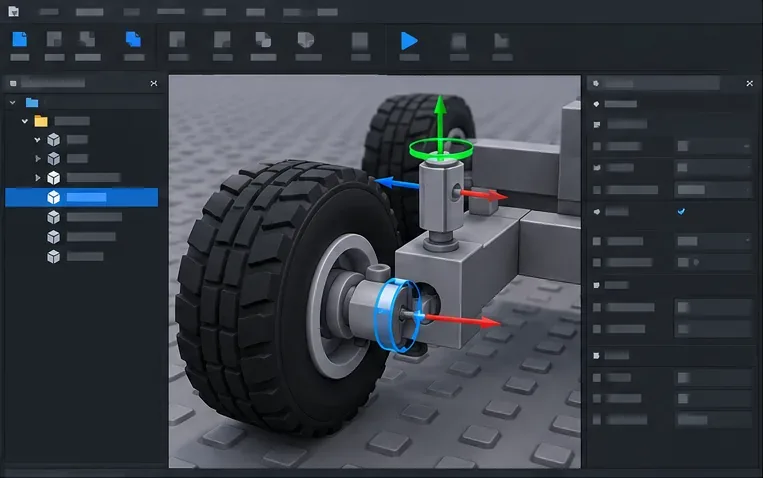The height and width of the screenshot is (478, 763).
Task: Click the blue single-page document toolbar icon
Action: point(19,39)
